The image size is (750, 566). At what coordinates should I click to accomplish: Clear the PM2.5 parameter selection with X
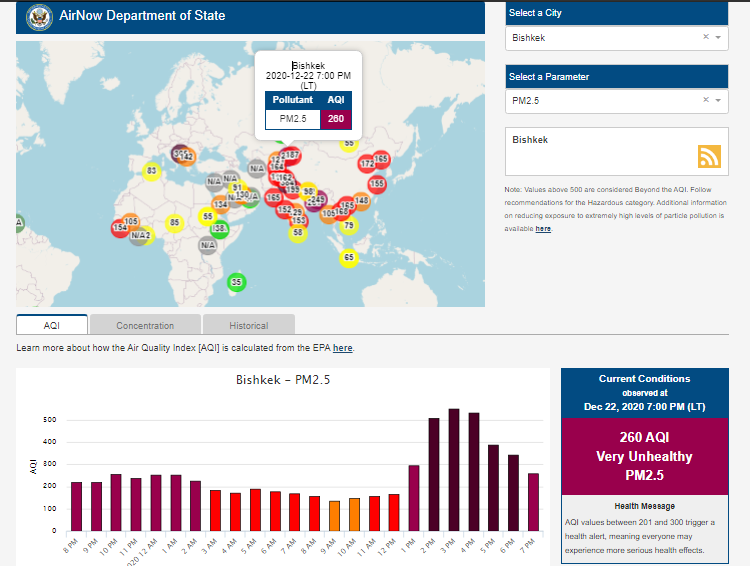(705, 100)
